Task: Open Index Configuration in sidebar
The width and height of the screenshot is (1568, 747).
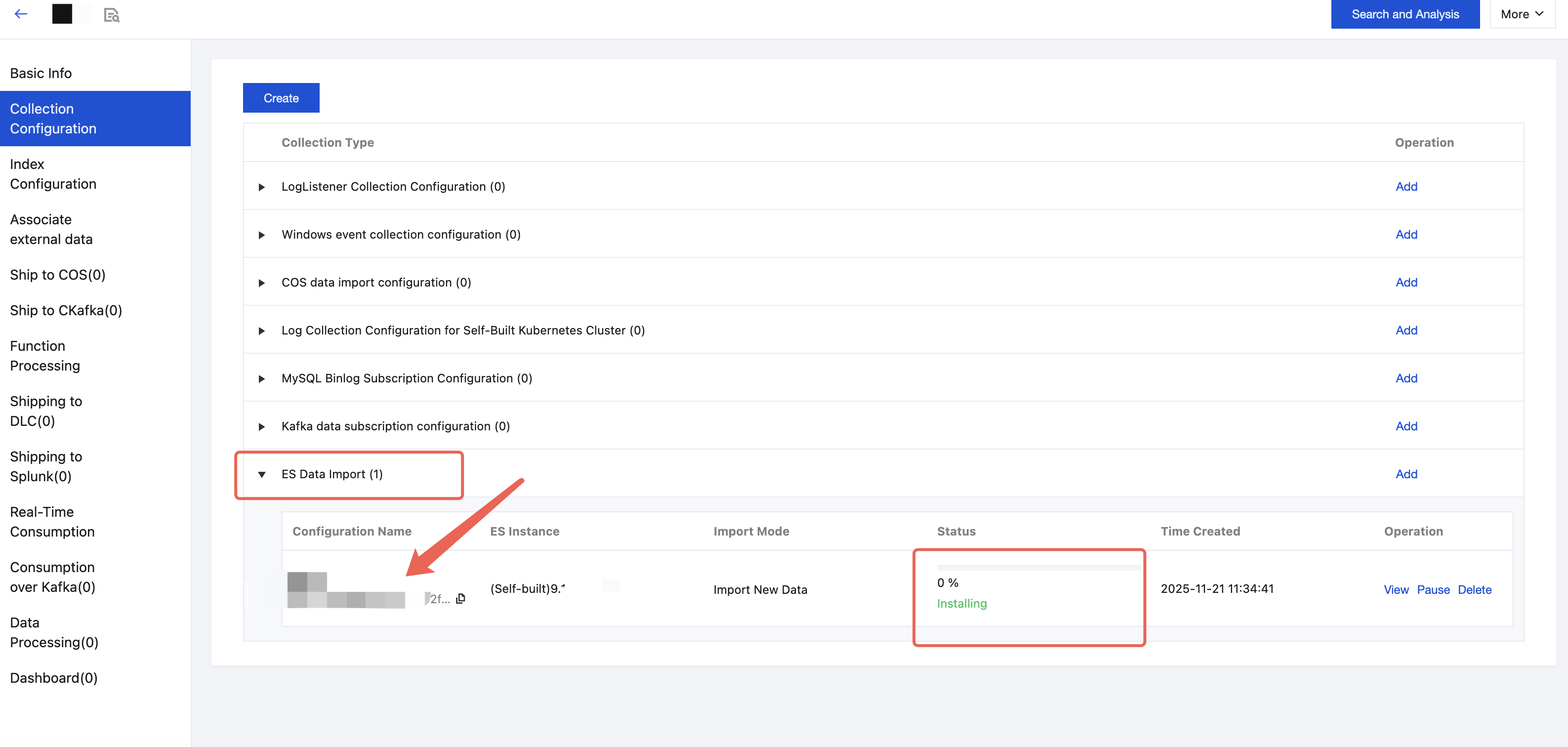Action: pyautogui.click(x=53, y=174)
